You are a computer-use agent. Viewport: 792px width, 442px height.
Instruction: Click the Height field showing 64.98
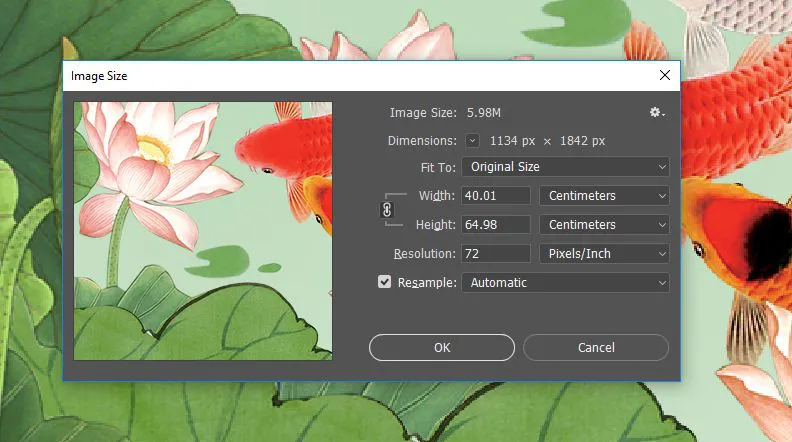point(496,224)
